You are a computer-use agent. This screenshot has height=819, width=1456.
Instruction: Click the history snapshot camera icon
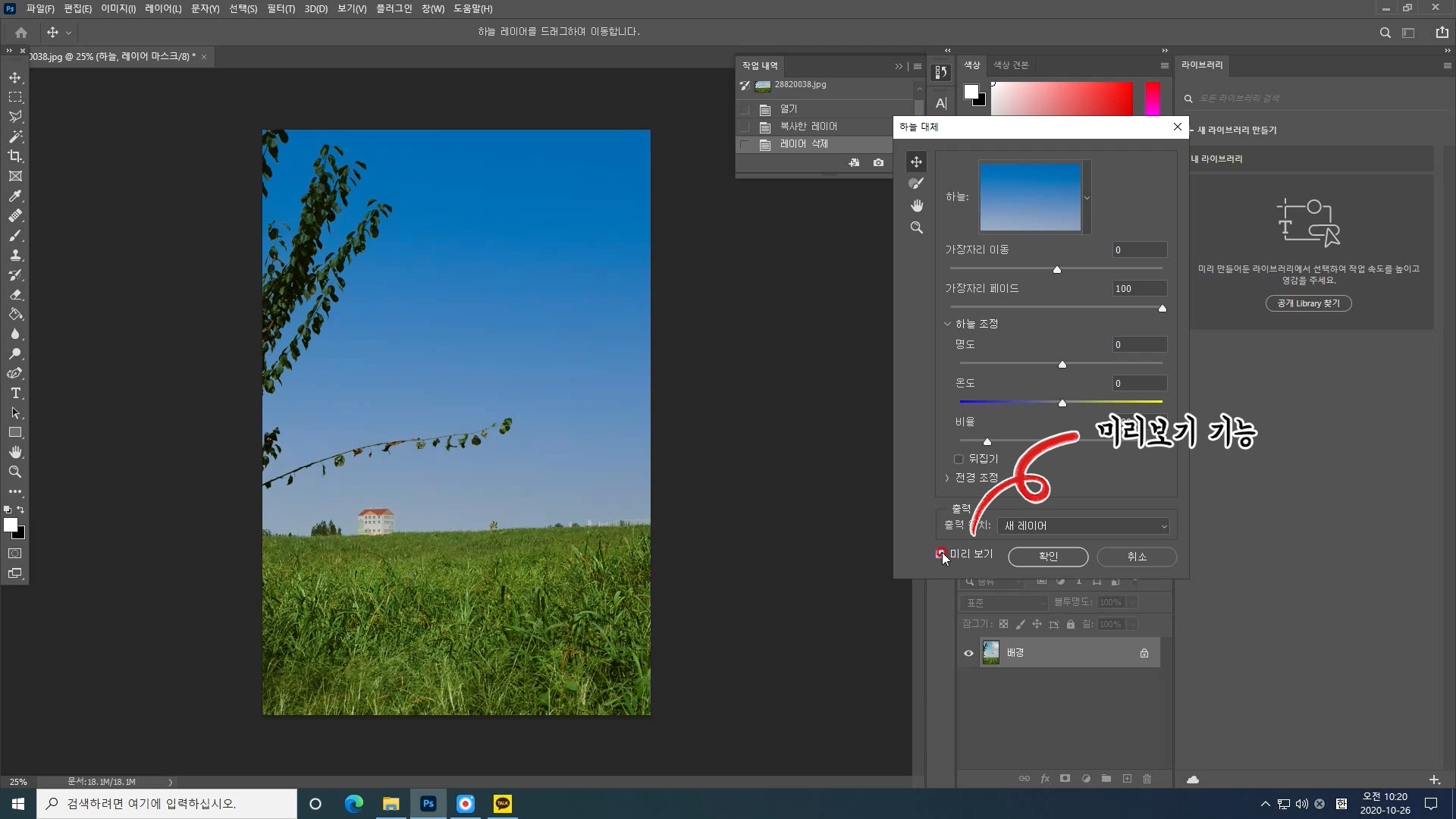point(878,162)
